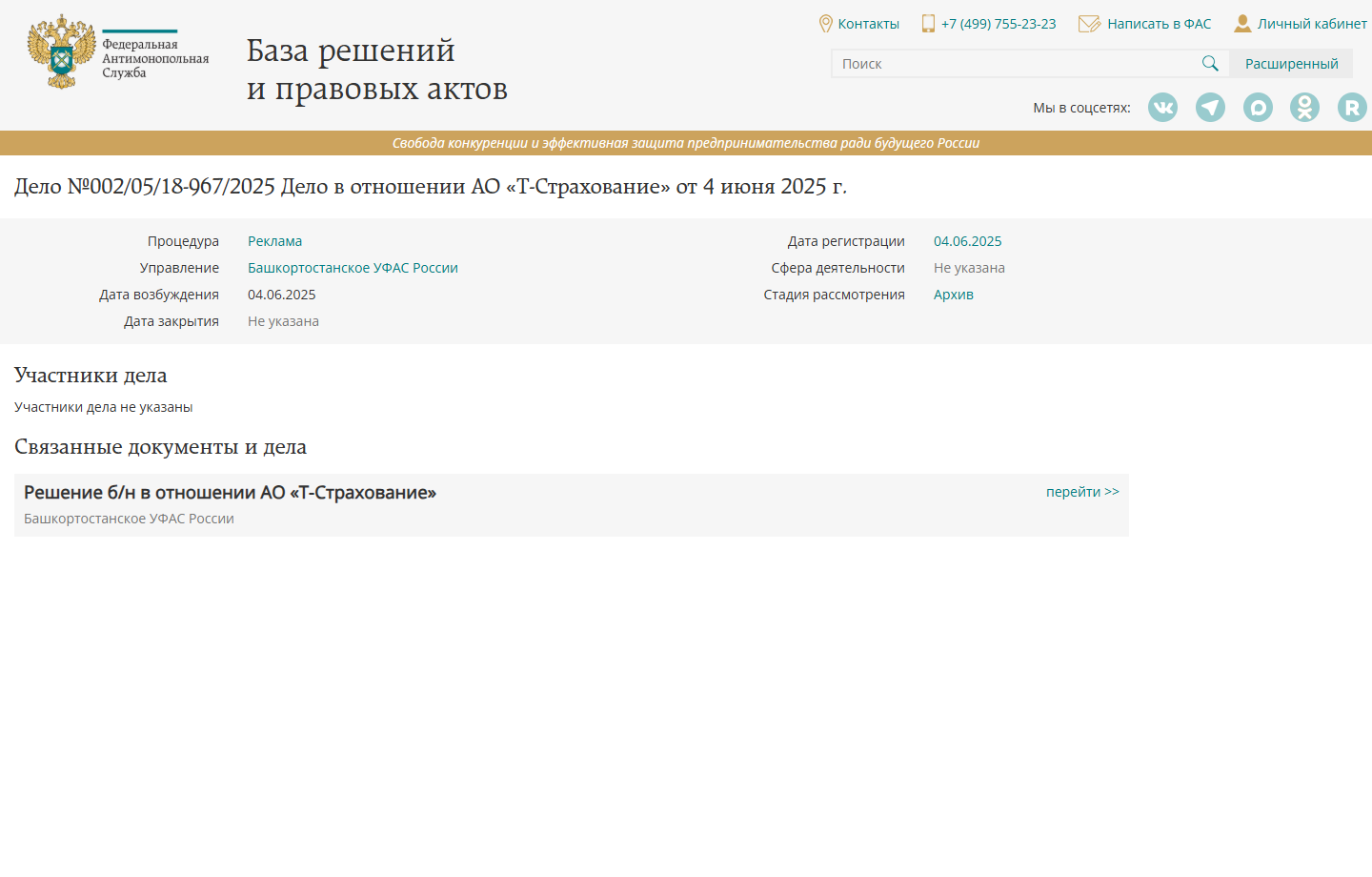Click Не указана next to Дата закрытия
The width and height of the screenshot is (1372, 877).
(283, 321)
